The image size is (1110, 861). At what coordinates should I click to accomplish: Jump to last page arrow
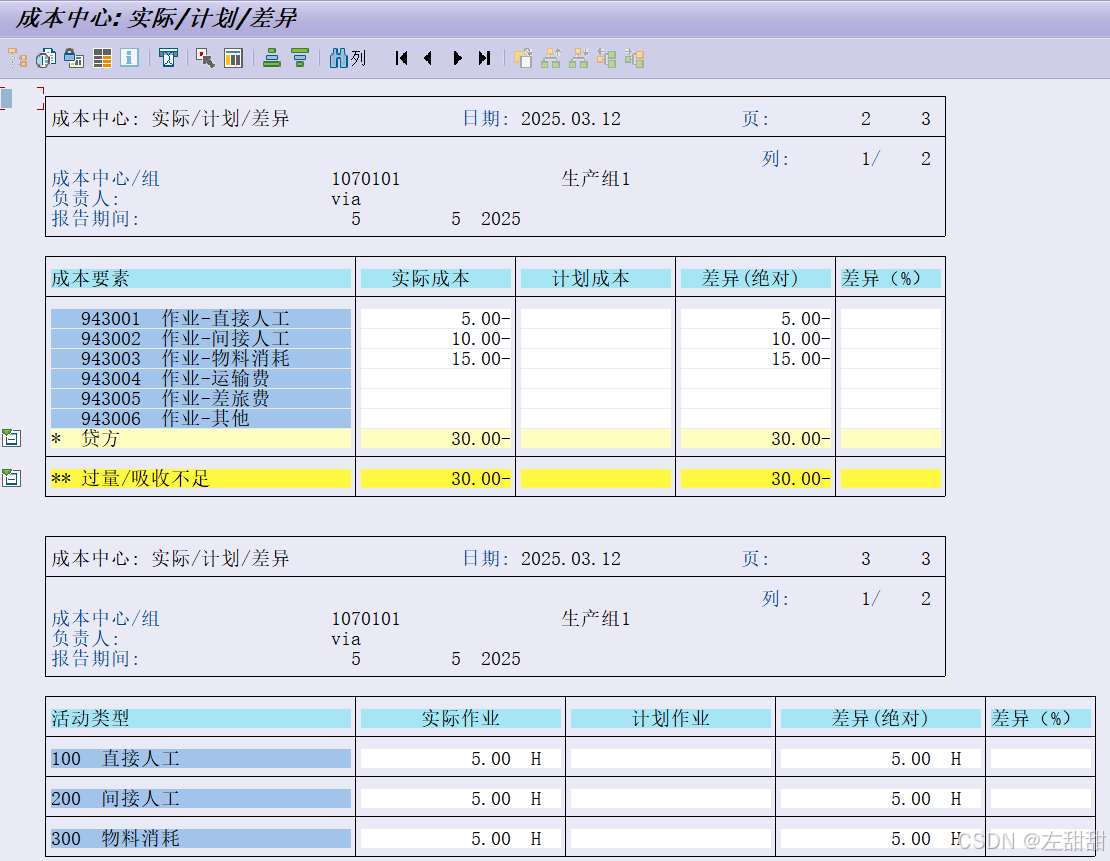[484, 58]
